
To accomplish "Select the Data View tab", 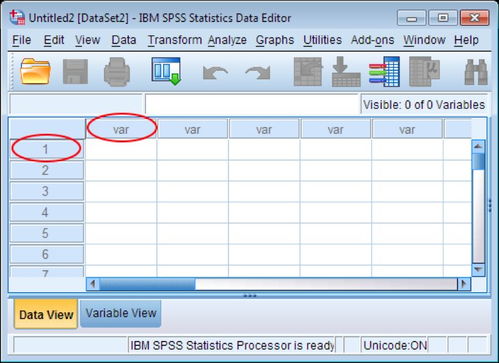I will (46, 314).
